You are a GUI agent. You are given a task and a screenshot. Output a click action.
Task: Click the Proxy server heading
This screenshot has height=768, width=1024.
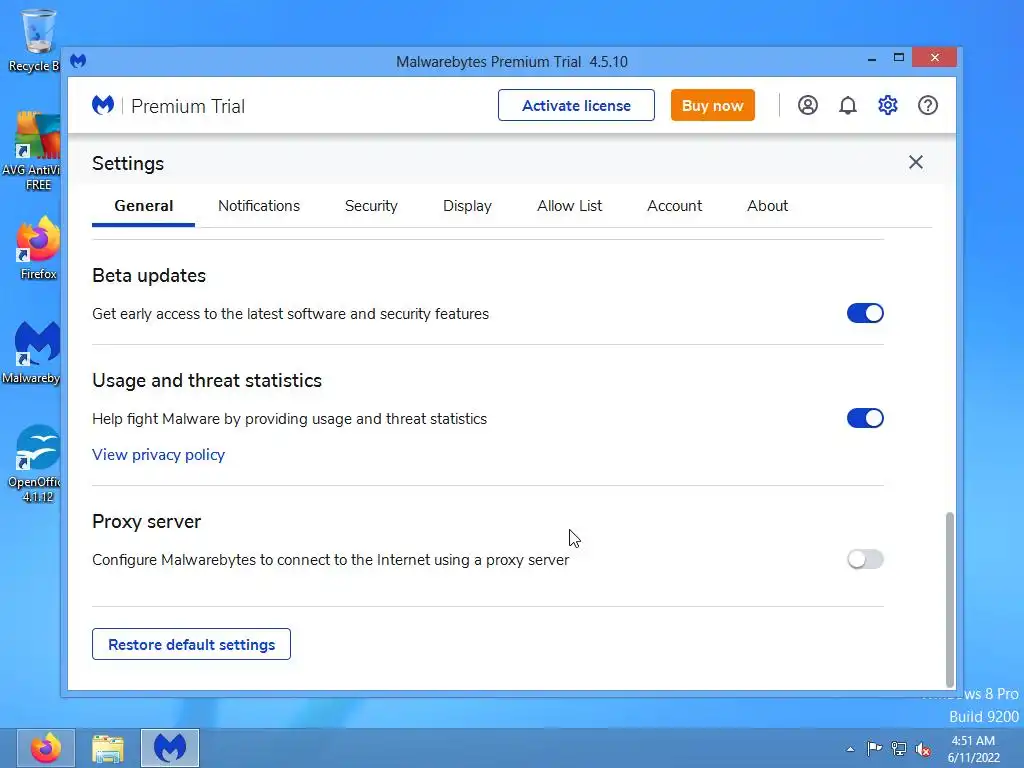(x=146, y=522)
